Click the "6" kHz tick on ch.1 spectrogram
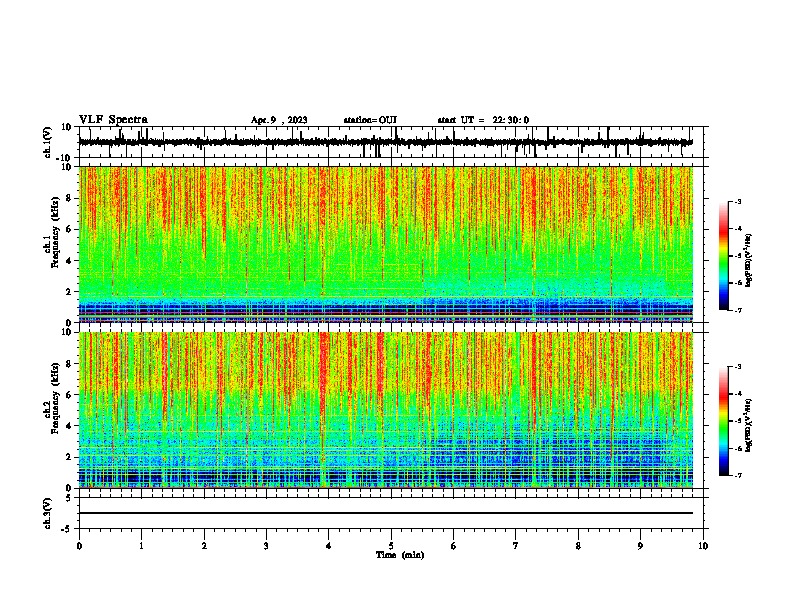The image size is (792, 612). tap(69, 229)
